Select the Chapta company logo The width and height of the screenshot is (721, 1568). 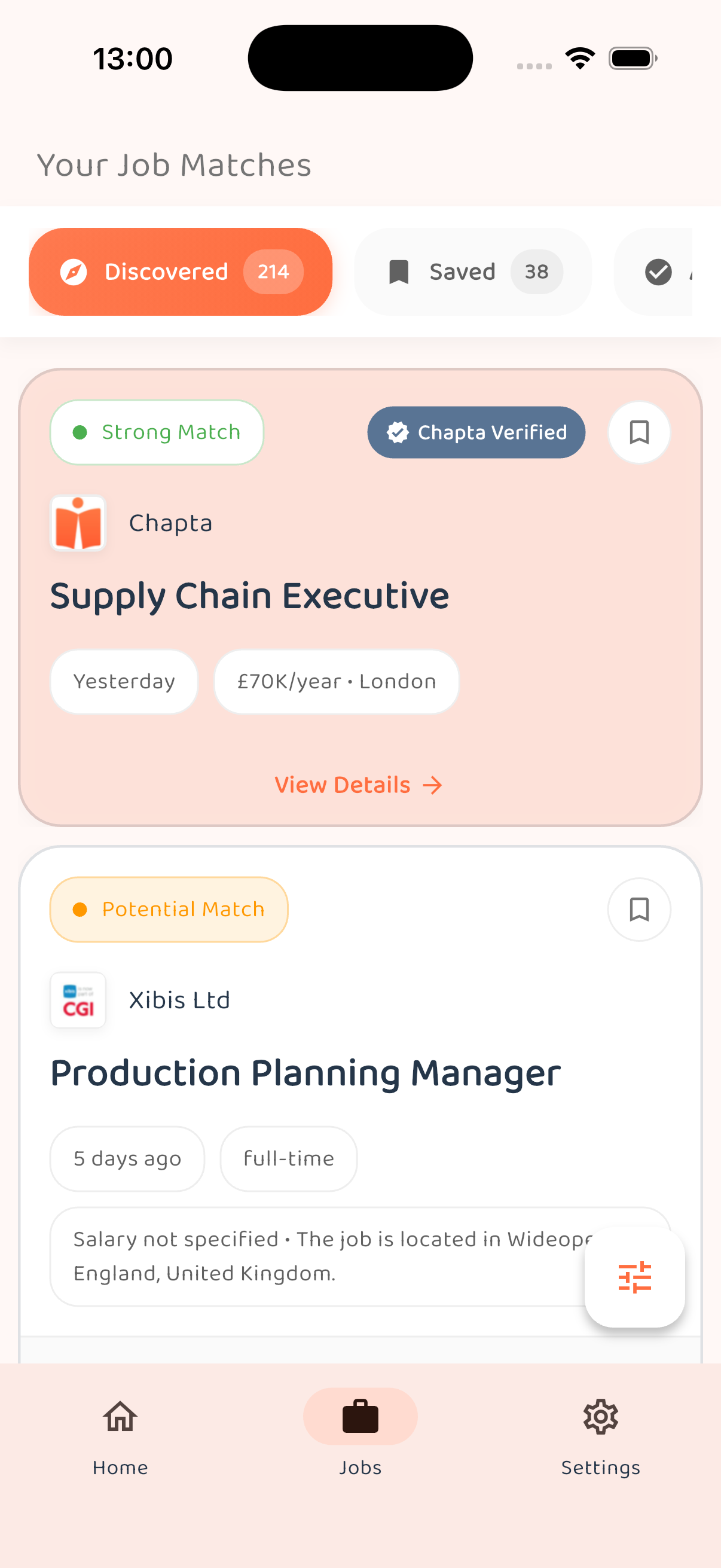point(78,522)
